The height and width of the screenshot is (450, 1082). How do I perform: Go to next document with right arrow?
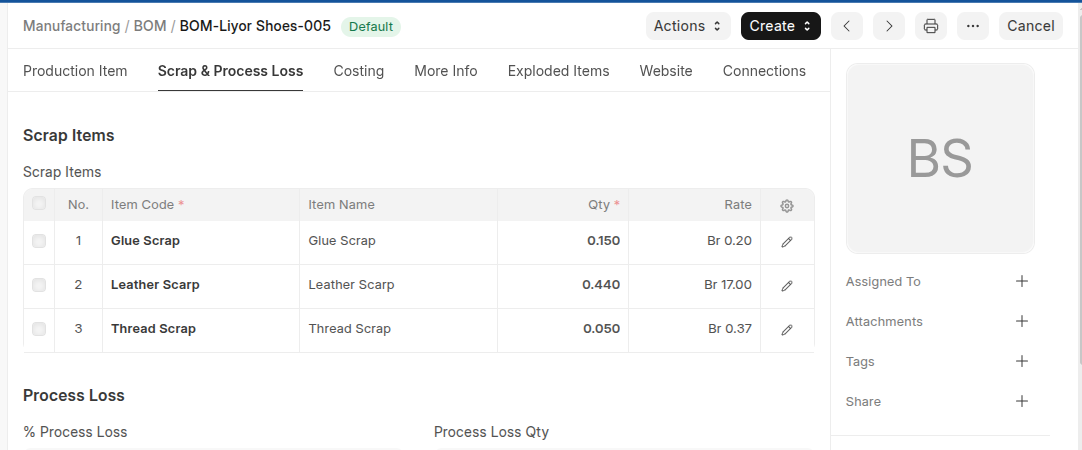(889, 26)
